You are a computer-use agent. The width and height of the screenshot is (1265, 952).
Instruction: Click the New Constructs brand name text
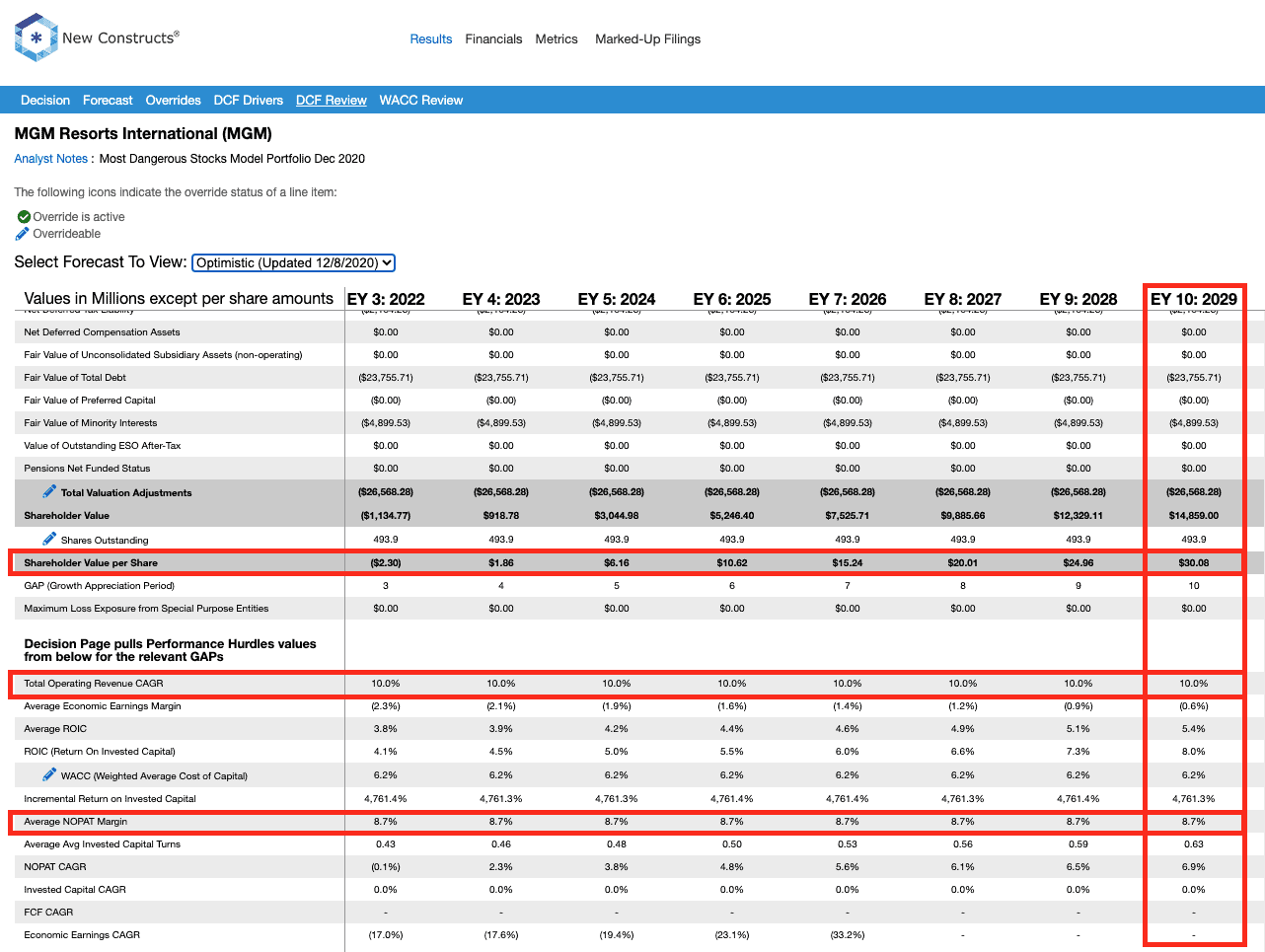coord(120,37)
